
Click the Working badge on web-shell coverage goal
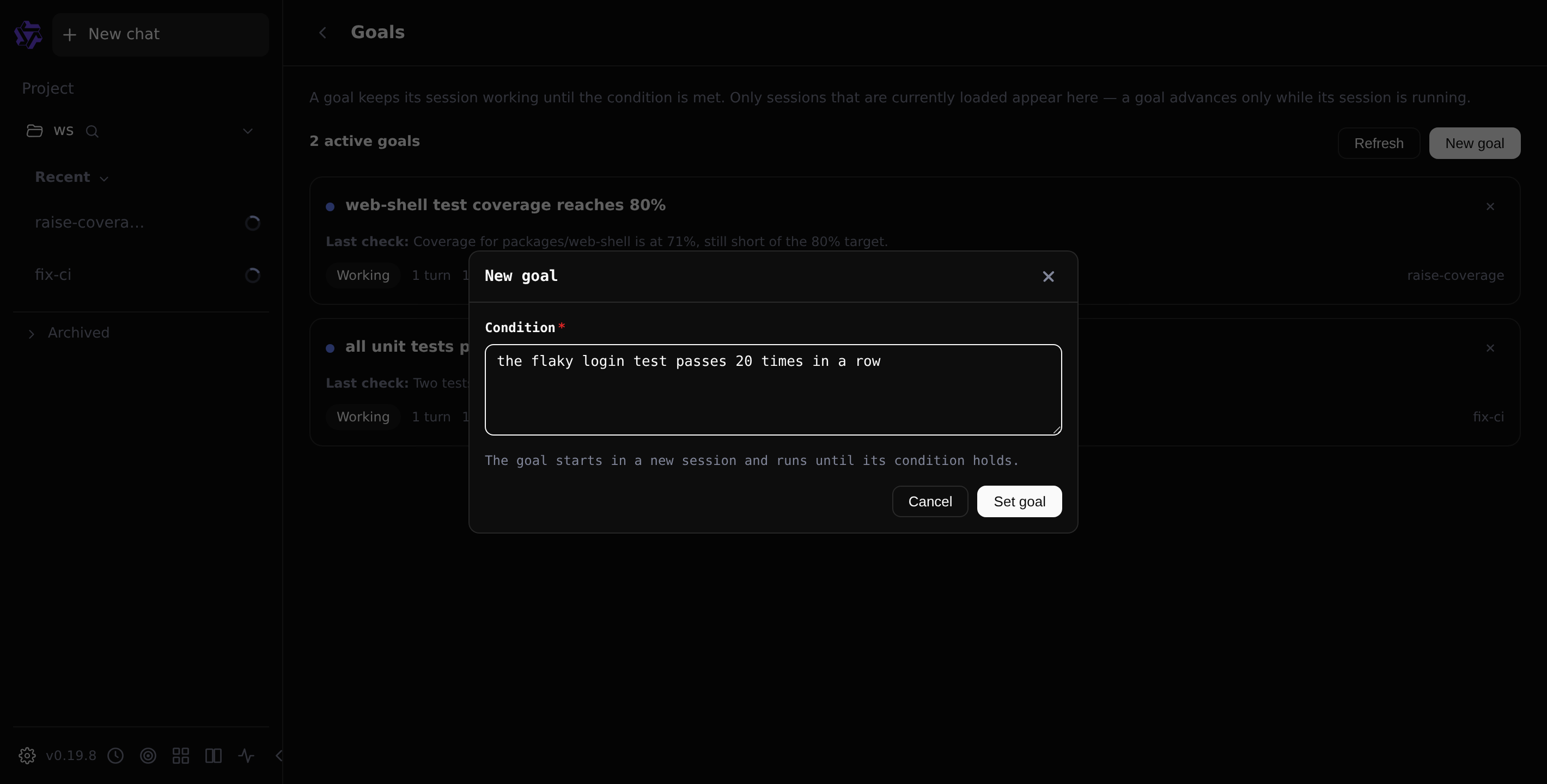click(363, 275)
